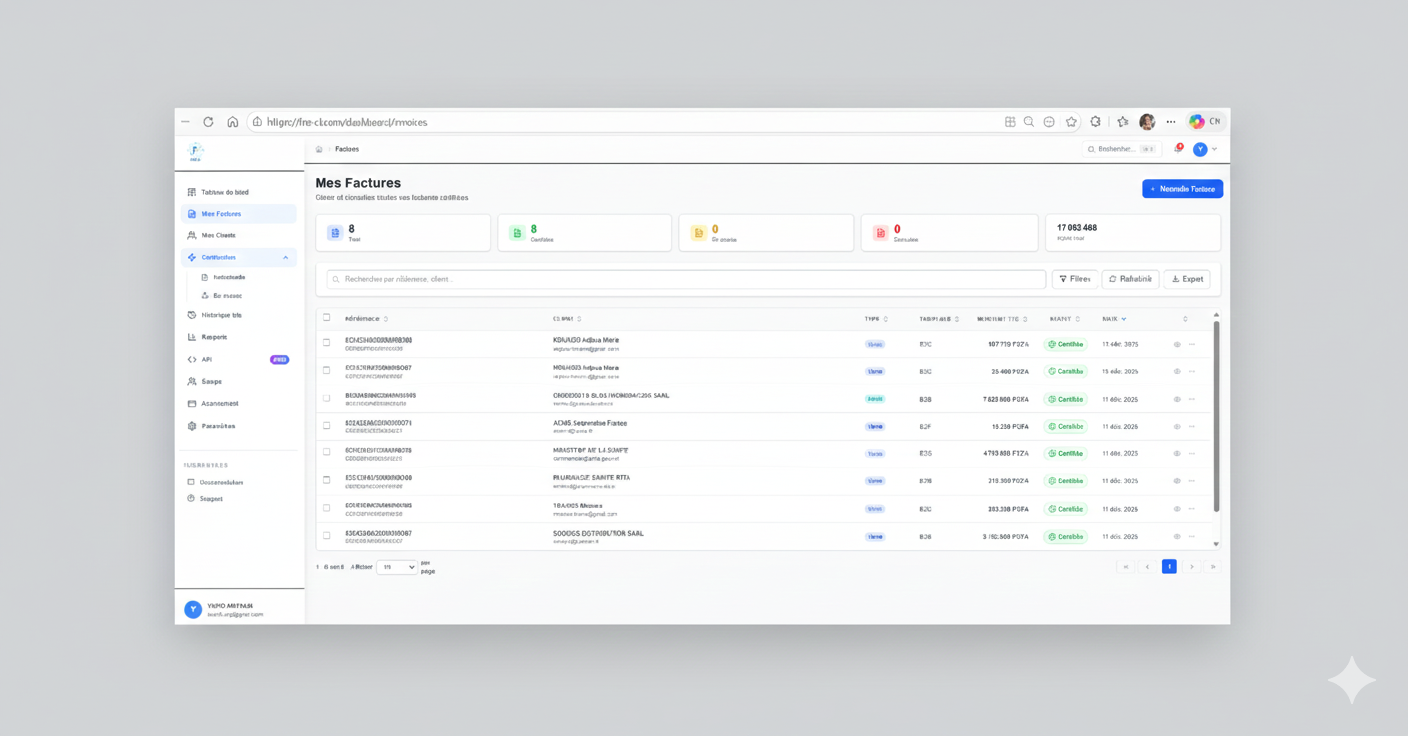The image size is (1408, 736).
Task: Open the rows-per-page dropdown
Action: pyautogui.click(x=397, y=567)
